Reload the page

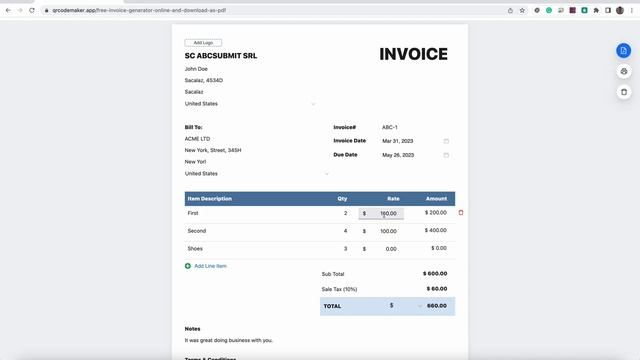(32, 10)
